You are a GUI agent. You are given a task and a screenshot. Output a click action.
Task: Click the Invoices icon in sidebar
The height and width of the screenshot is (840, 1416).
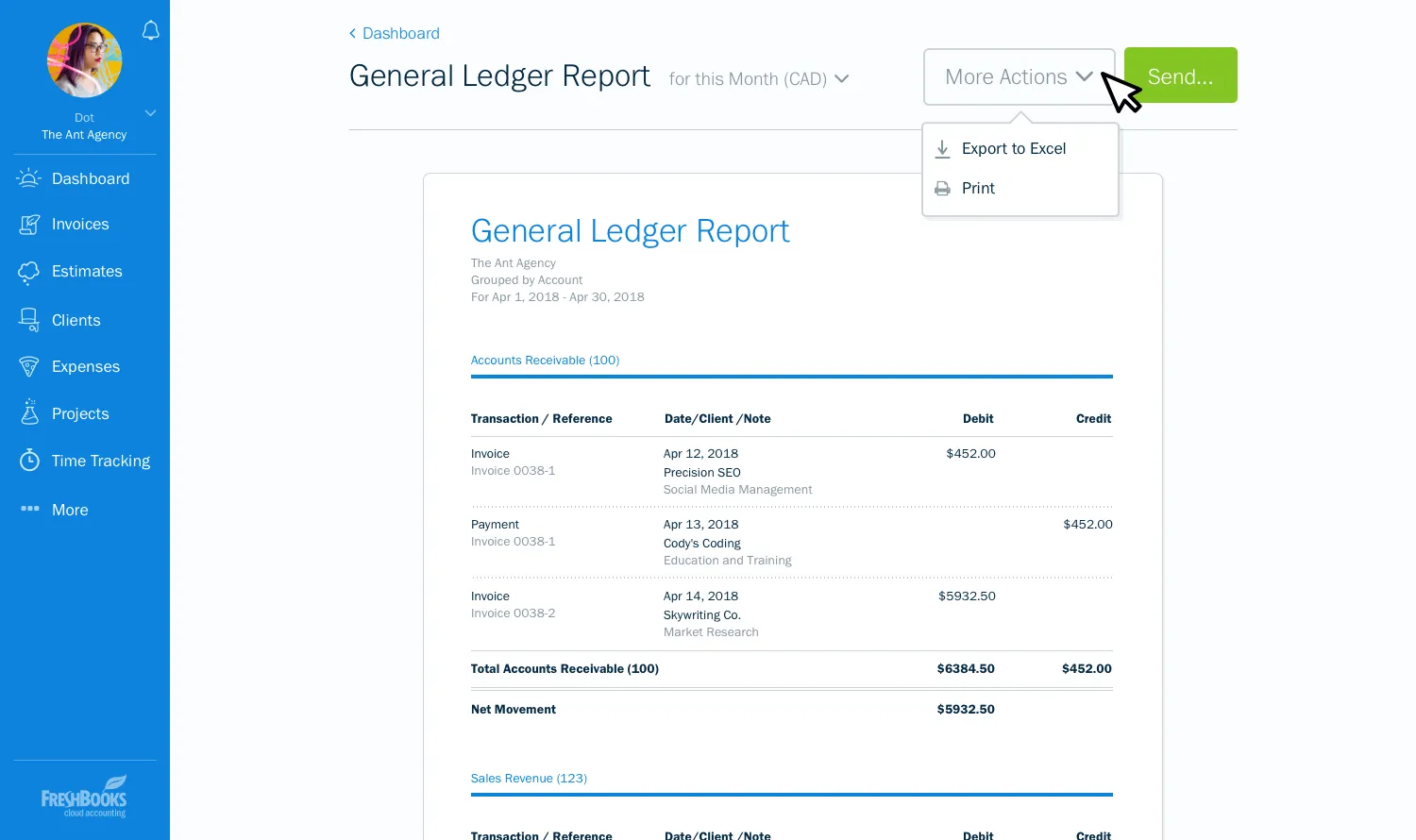pyautogui.click(x=29, y=225)
